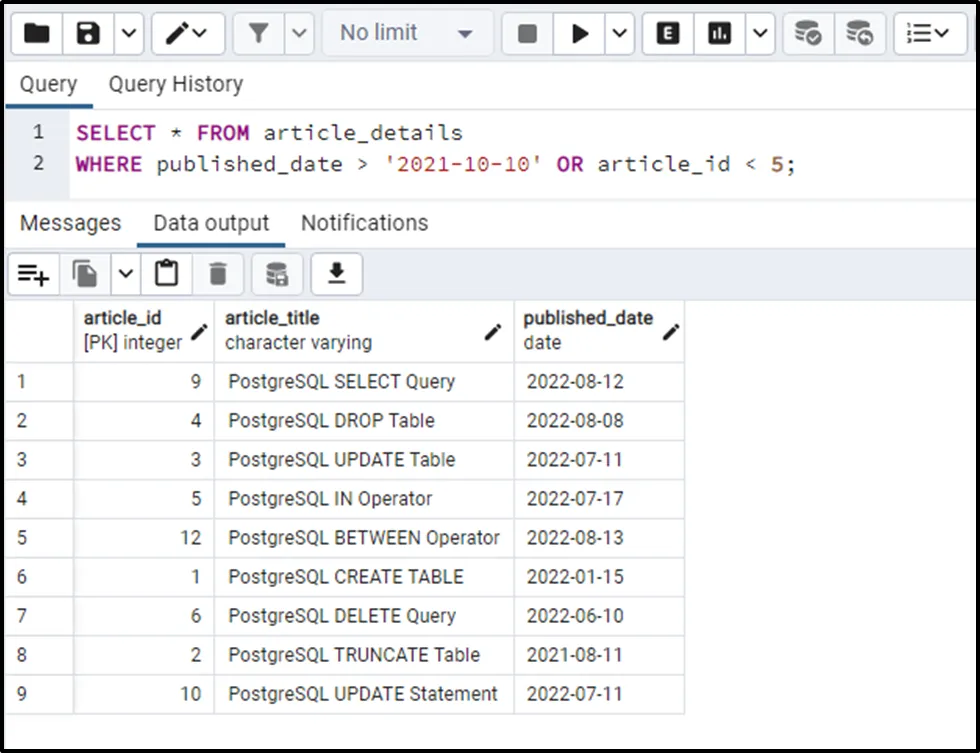Viewport: 980px width, 753px height.
Task: Click the Rollback database icon
Action: pos(859,34)
